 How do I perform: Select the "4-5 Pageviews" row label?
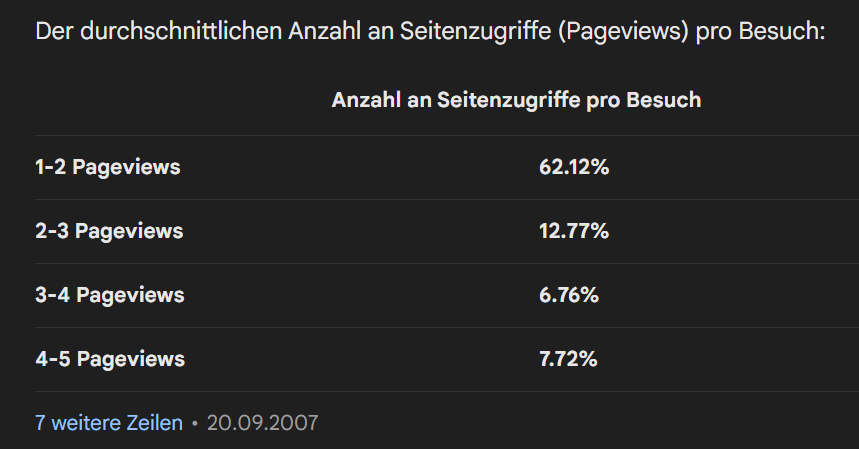110,359
